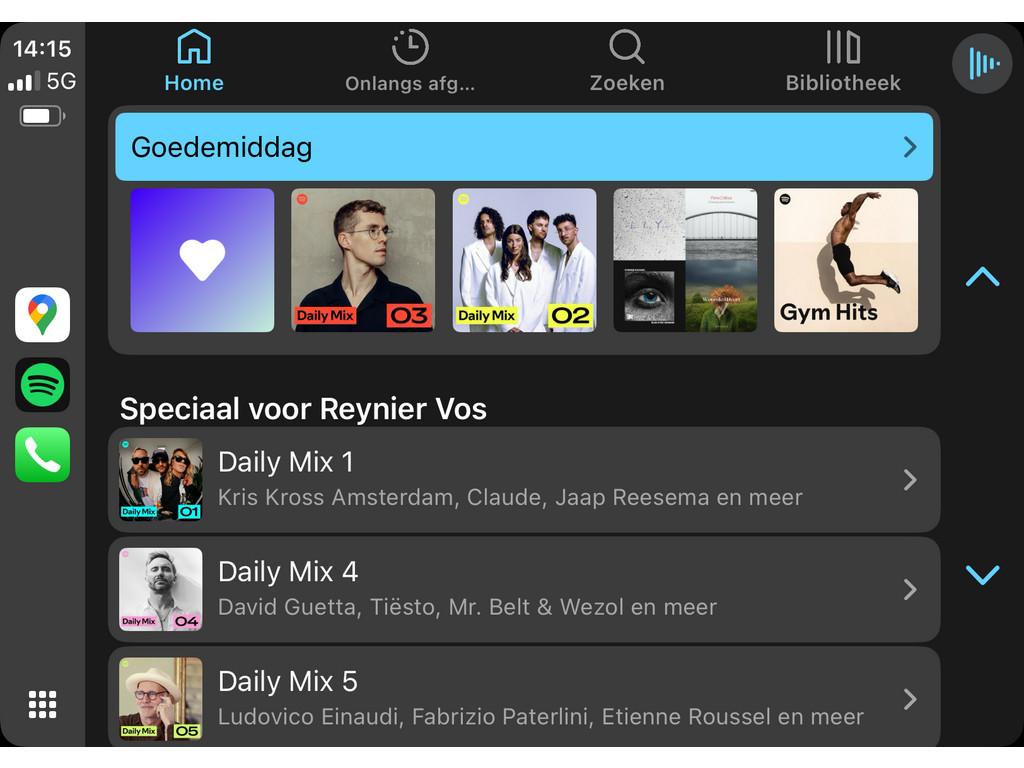Open the Spotify app icon in sidebar

tap(42, 385)
